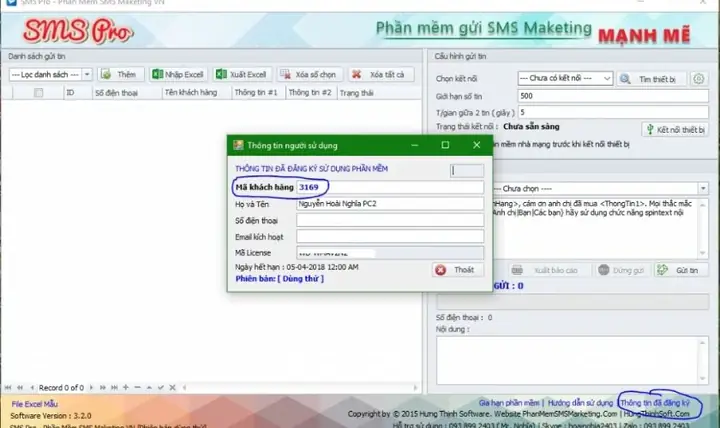
Task: Click the Email kích hoạt field
Action: [389, 236]
